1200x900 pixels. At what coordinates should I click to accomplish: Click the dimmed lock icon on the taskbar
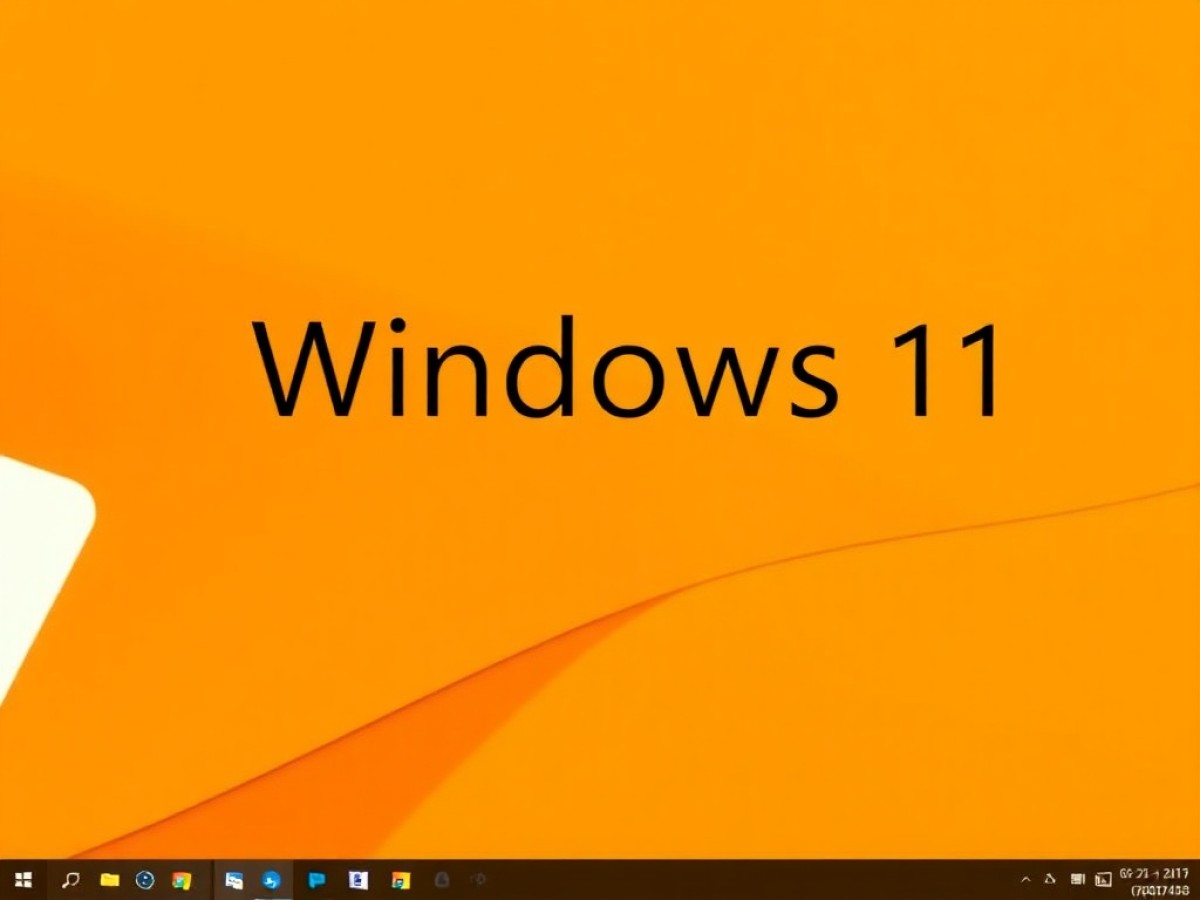[x=442, y=880]
